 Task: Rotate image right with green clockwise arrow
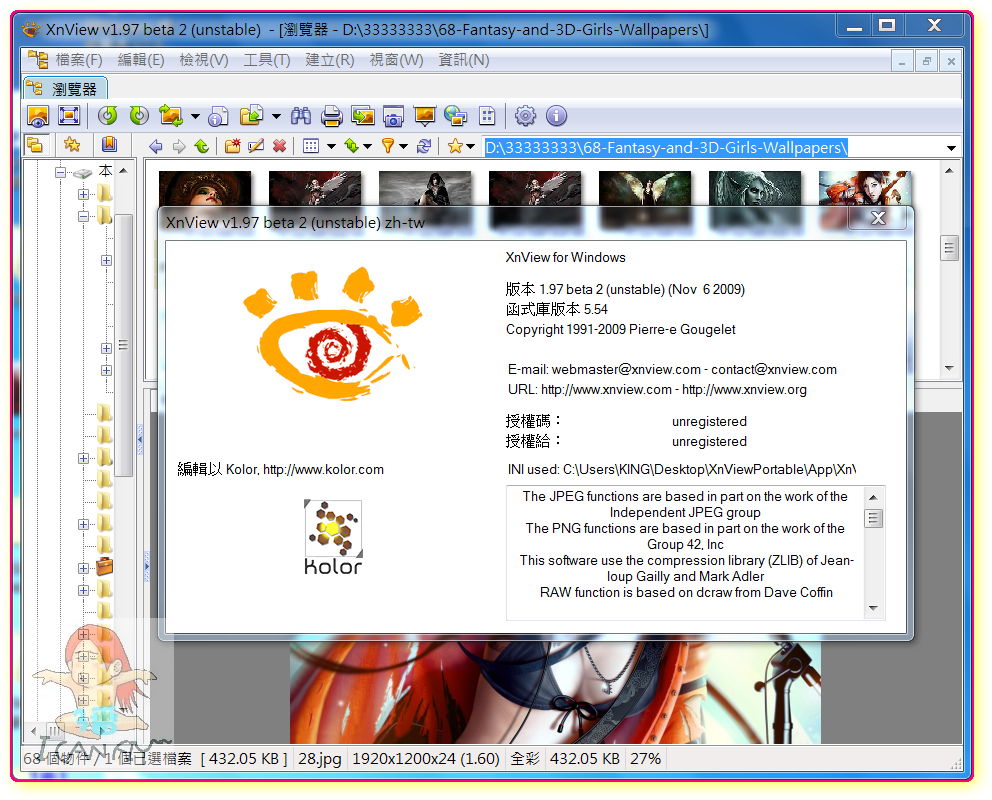pyautogui.click(x=139, y=116)
